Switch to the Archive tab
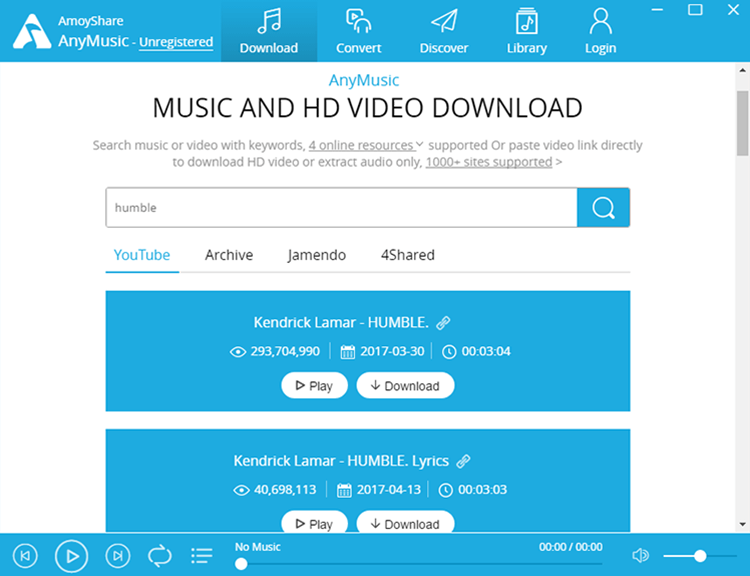This screenshot has width=750, height=576. [x=229, y=255]
